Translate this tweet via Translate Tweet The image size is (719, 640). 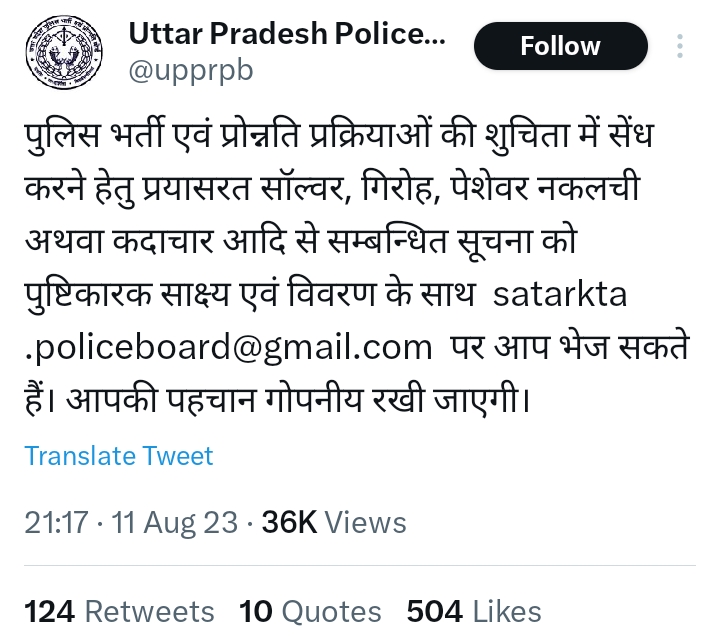pos(119,456)
